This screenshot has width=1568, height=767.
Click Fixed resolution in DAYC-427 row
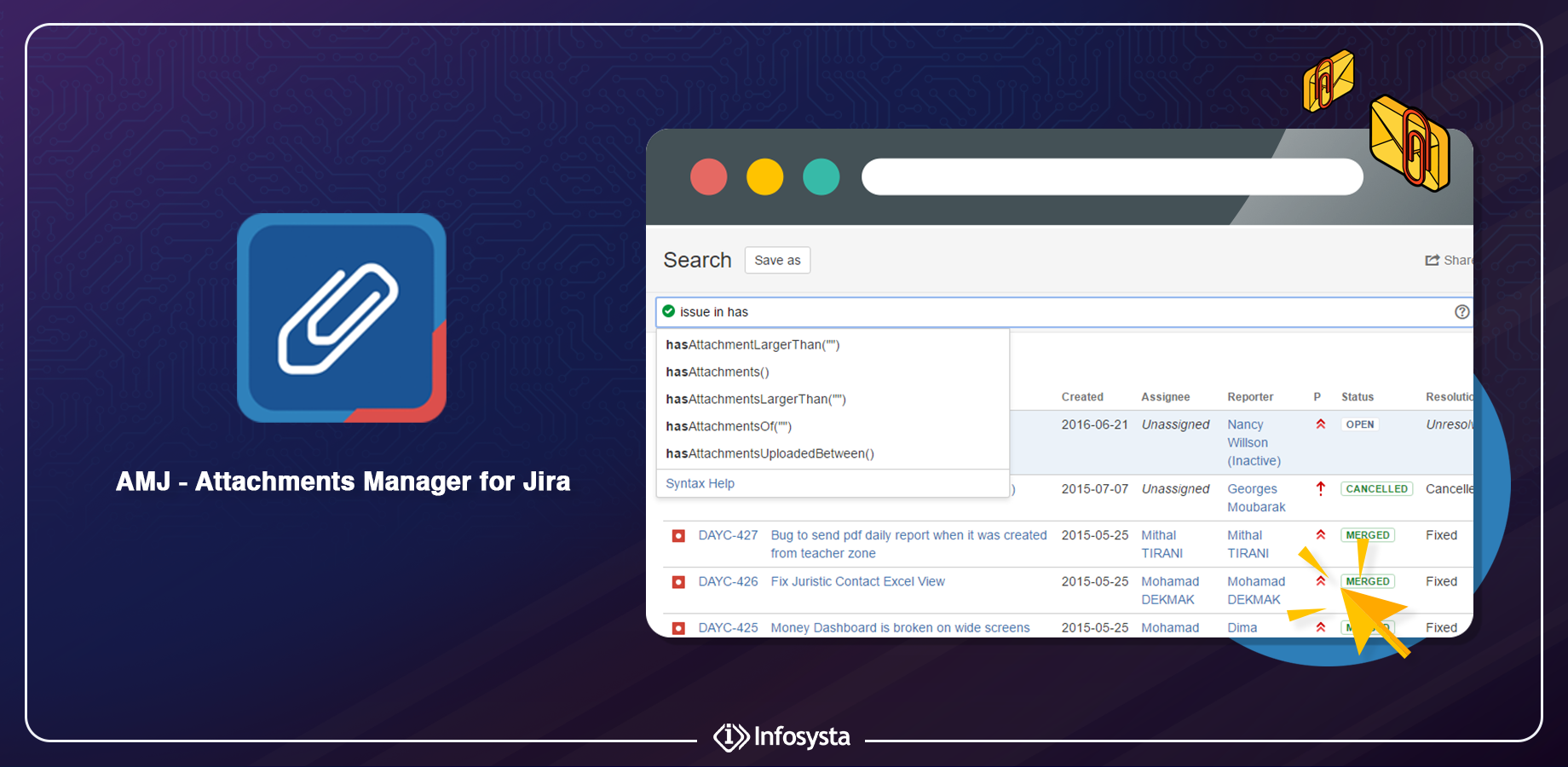1441,535
